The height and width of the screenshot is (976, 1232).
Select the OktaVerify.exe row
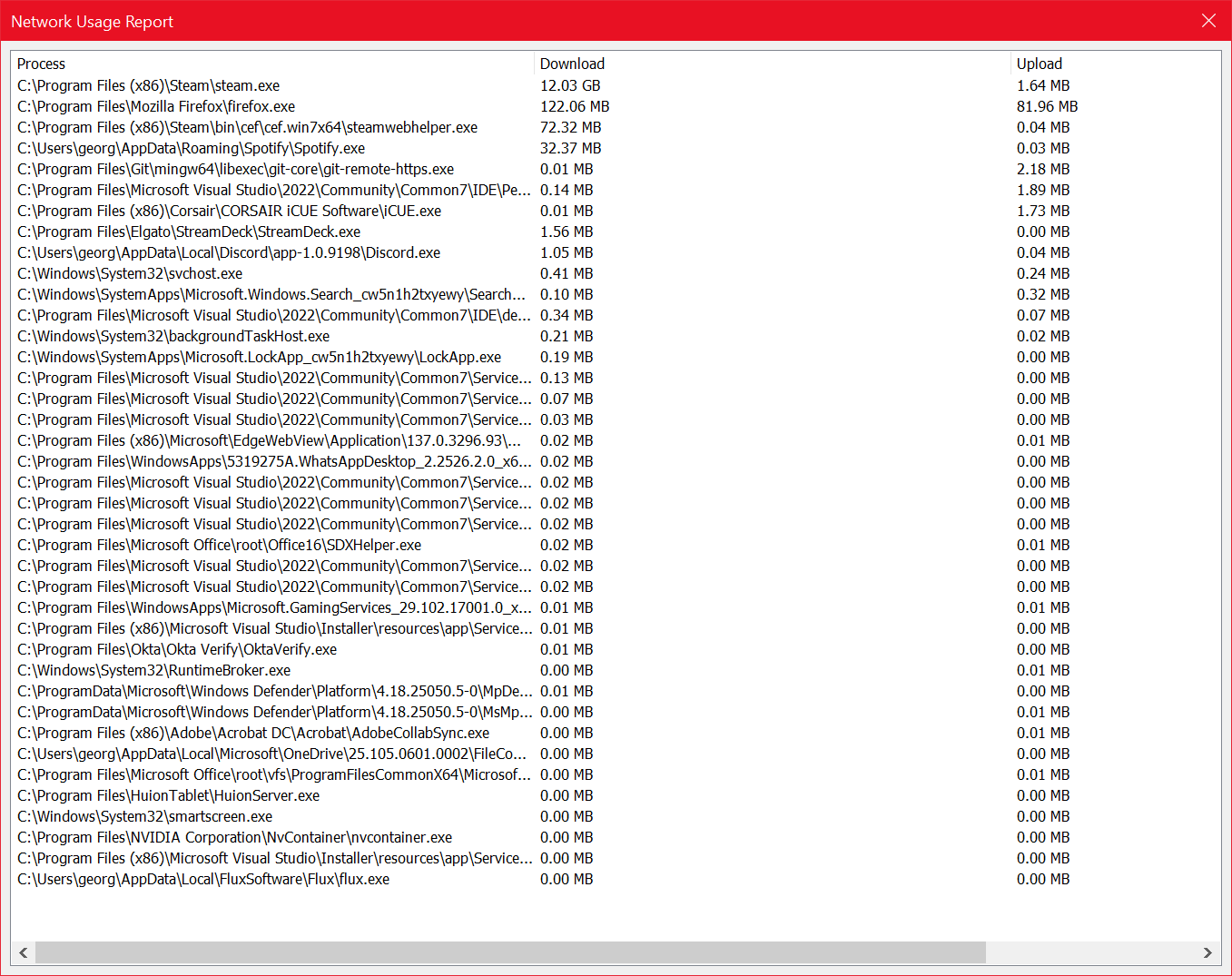coord(616,649)
